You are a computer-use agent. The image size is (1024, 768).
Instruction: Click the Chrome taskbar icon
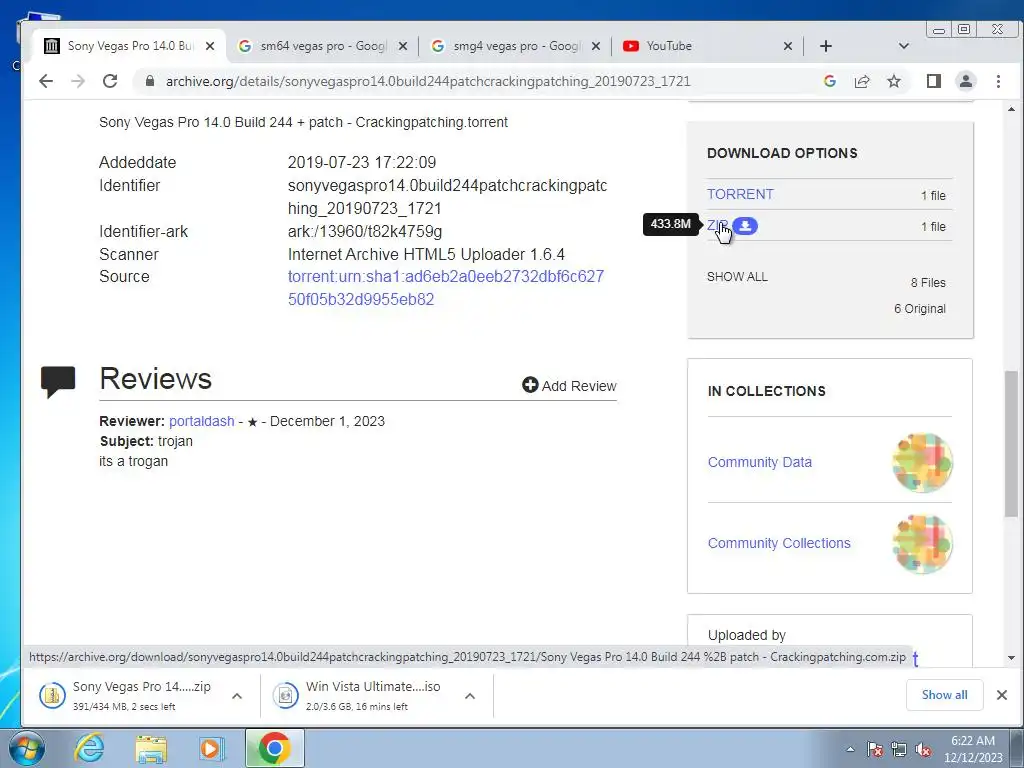coord(275,748)
